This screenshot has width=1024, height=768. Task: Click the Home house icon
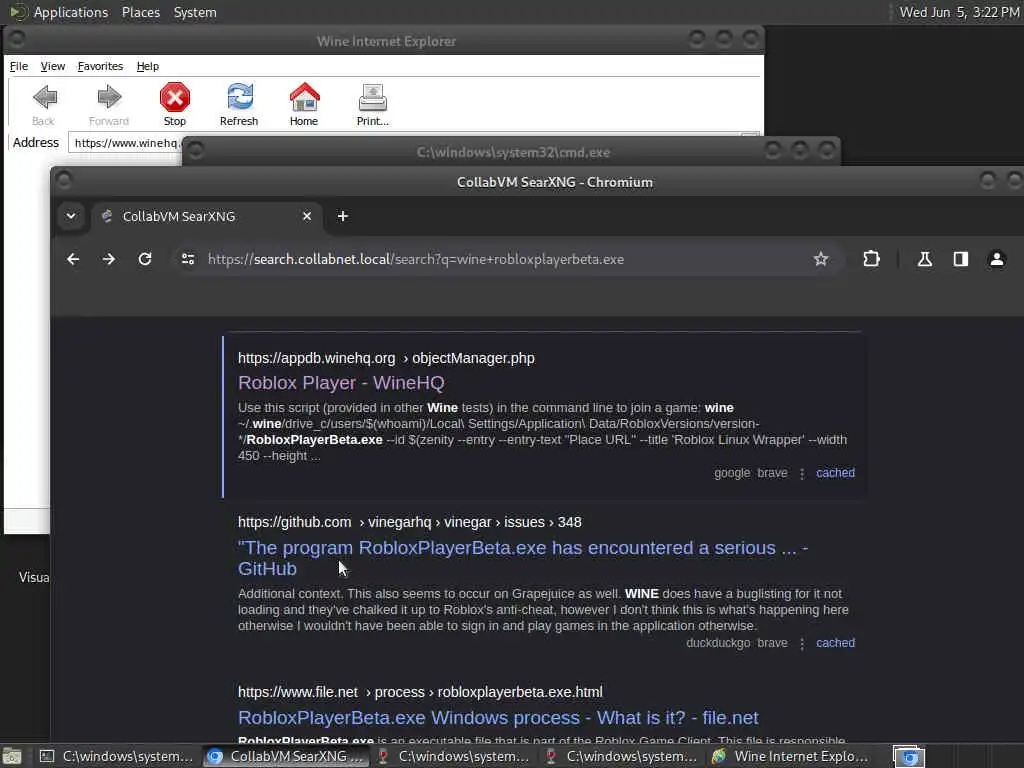tap(304, 97)
